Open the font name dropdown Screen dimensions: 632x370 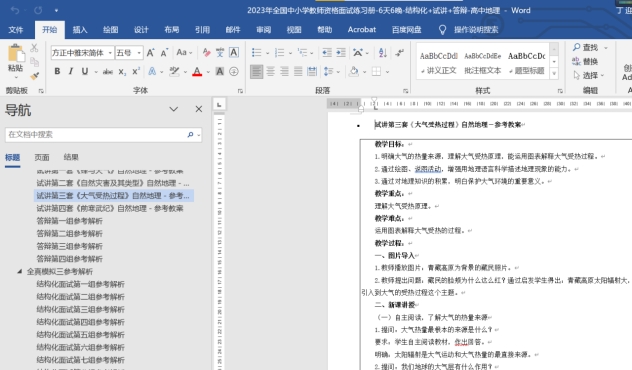coord(110,52)
